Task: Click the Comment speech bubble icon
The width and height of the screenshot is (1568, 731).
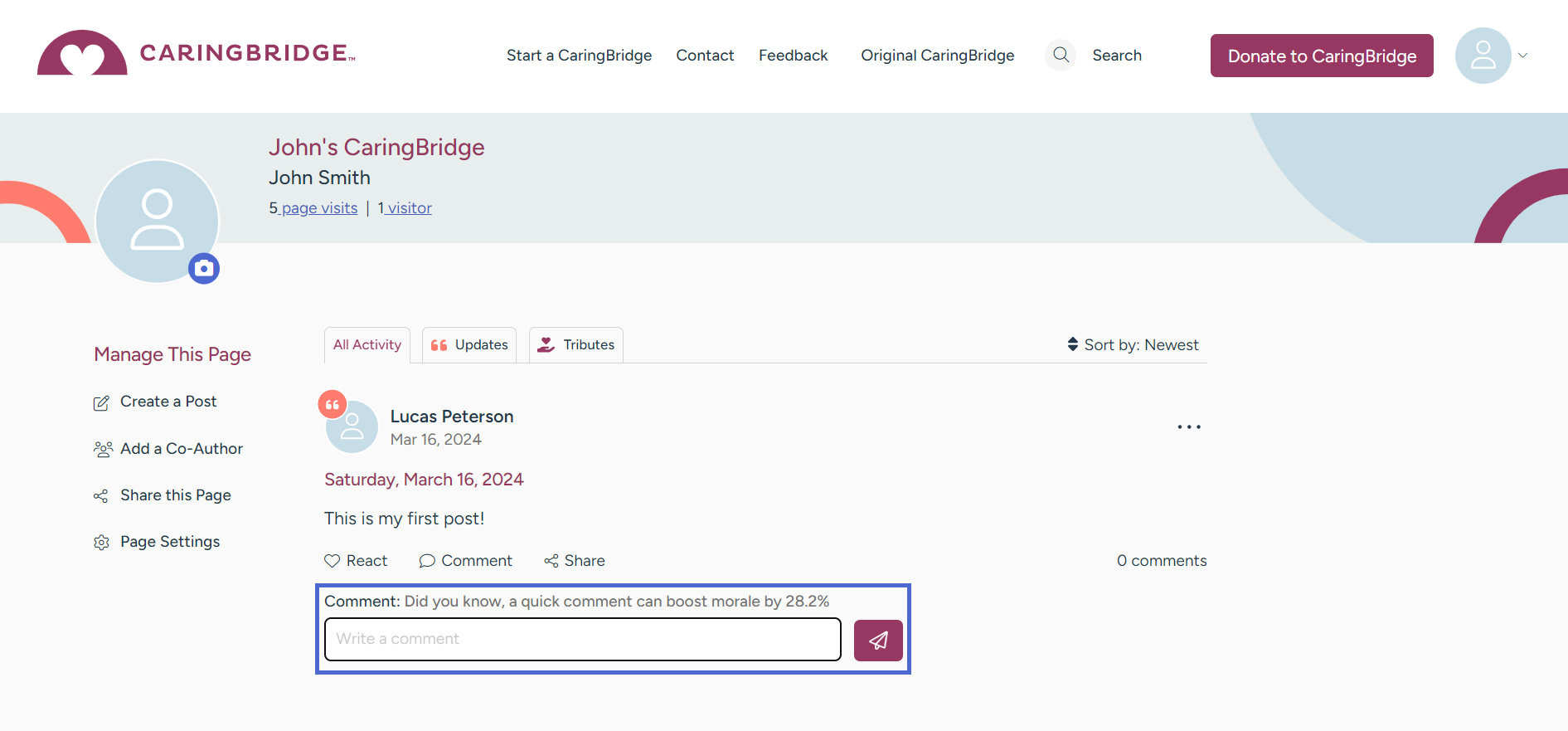Action: 427,561
